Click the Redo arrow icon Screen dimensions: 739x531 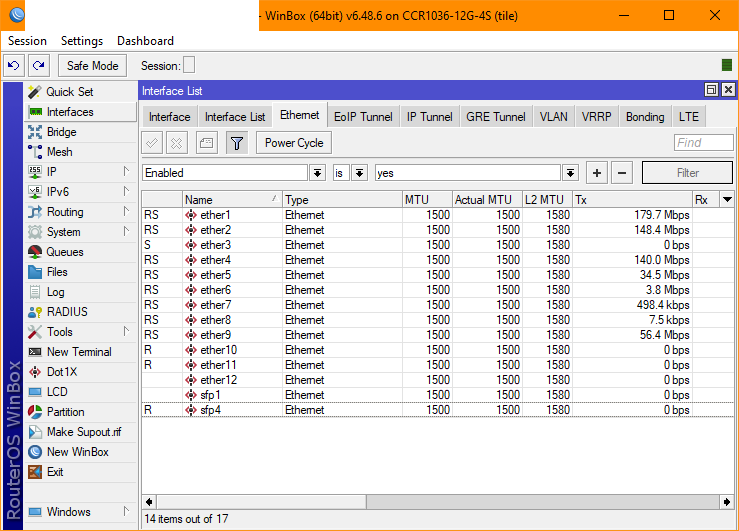click(39, 65)
